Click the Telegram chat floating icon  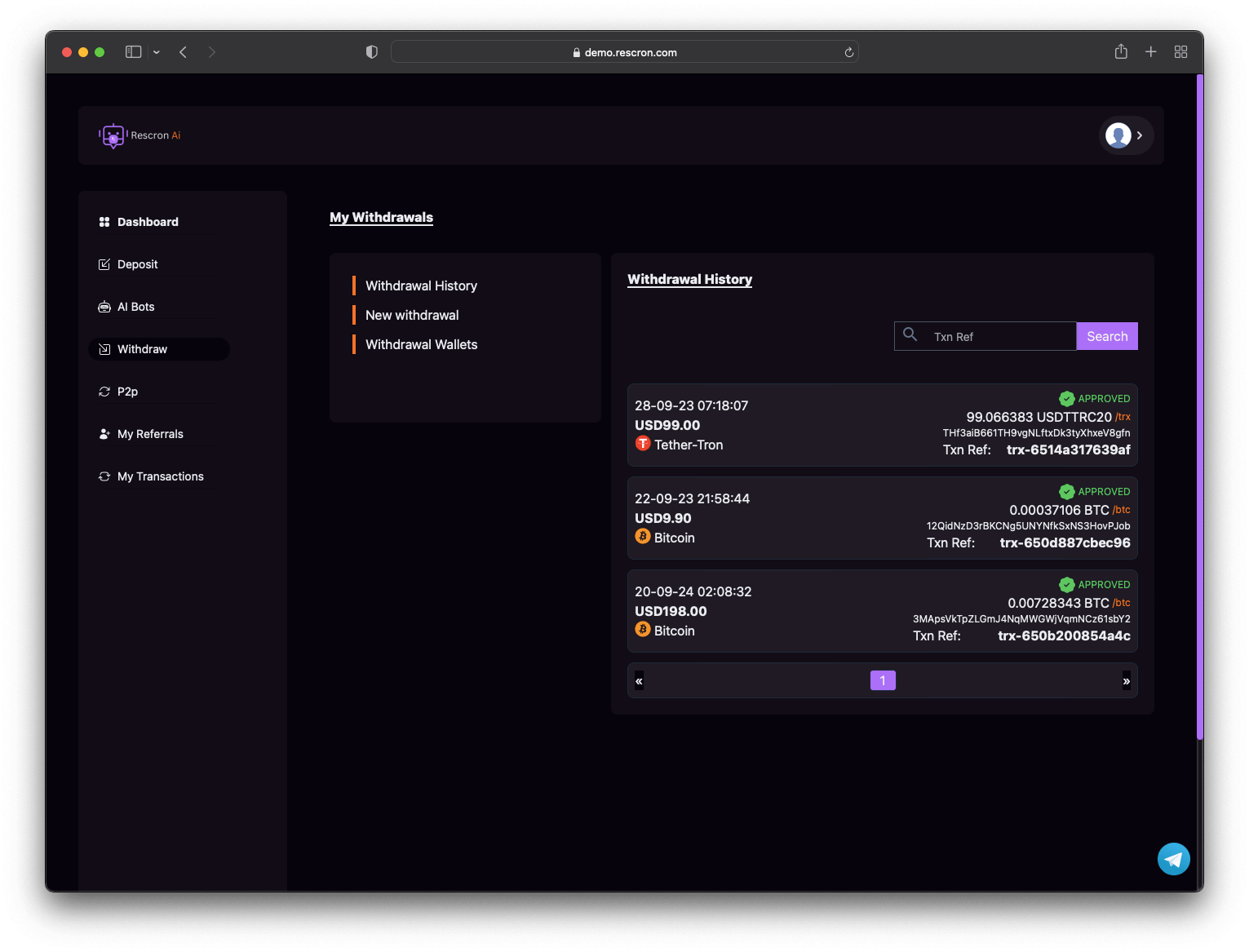pos(1173,859)
